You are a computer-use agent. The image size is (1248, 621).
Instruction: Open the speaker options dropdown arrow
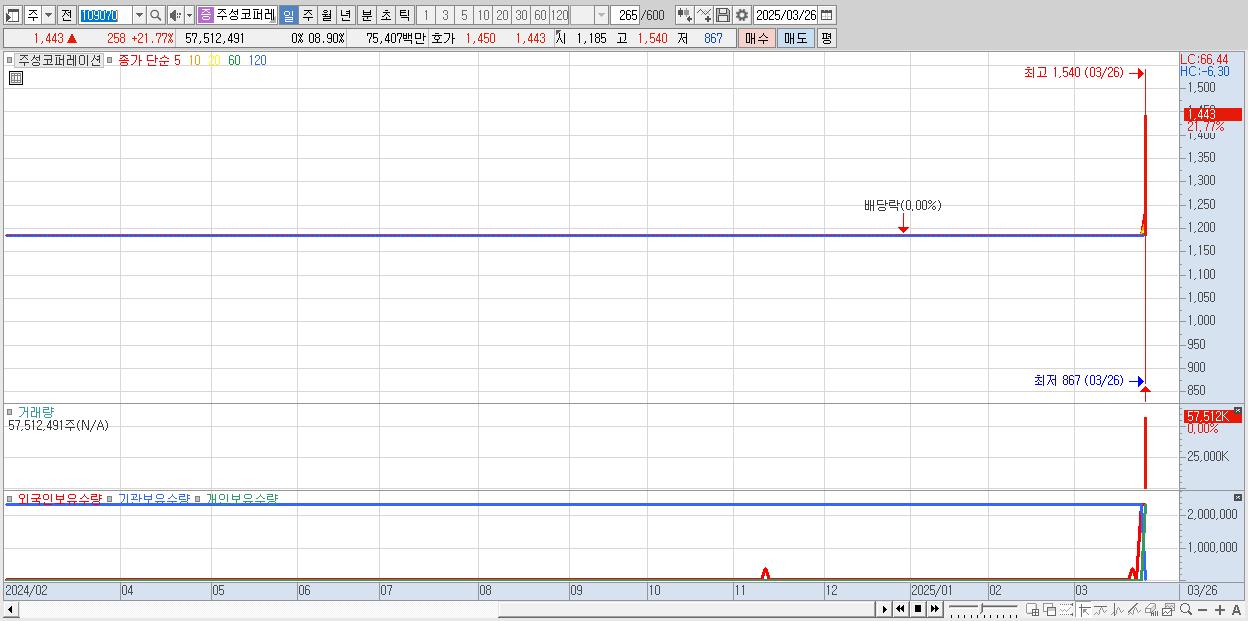tap(189, 15)
